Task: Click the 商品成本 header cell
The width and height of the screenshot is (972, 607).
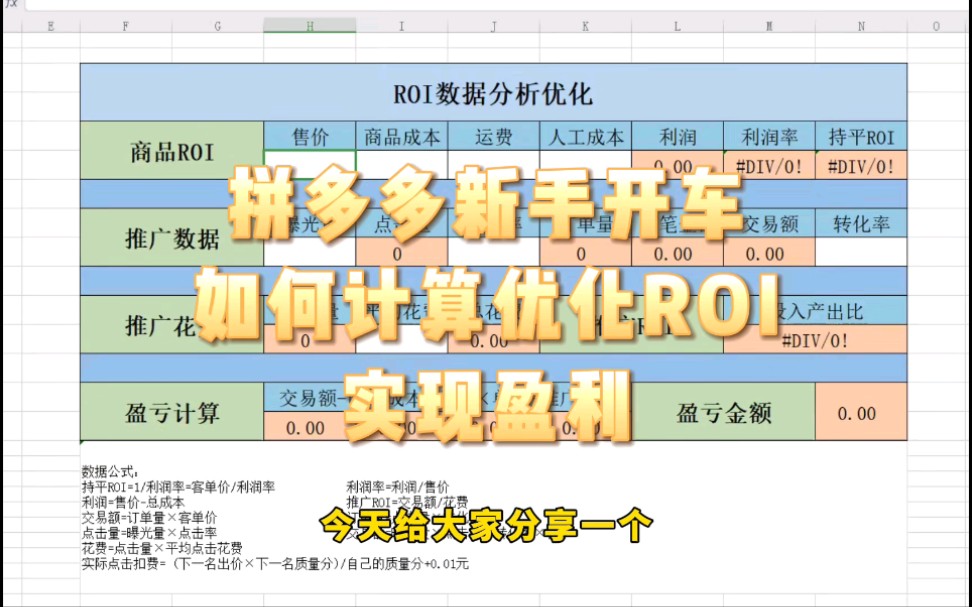Action: click(x=402, y=136)
